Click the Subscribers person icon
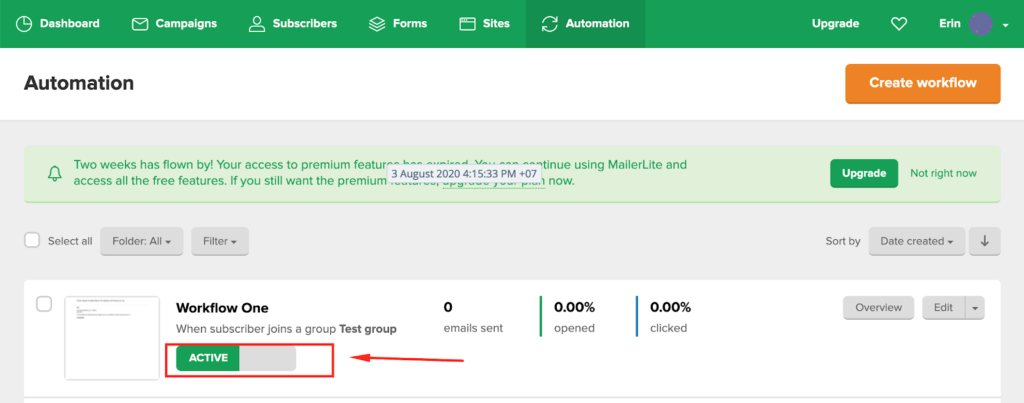This screenshot has width=1024, height=403. (257, 24)
